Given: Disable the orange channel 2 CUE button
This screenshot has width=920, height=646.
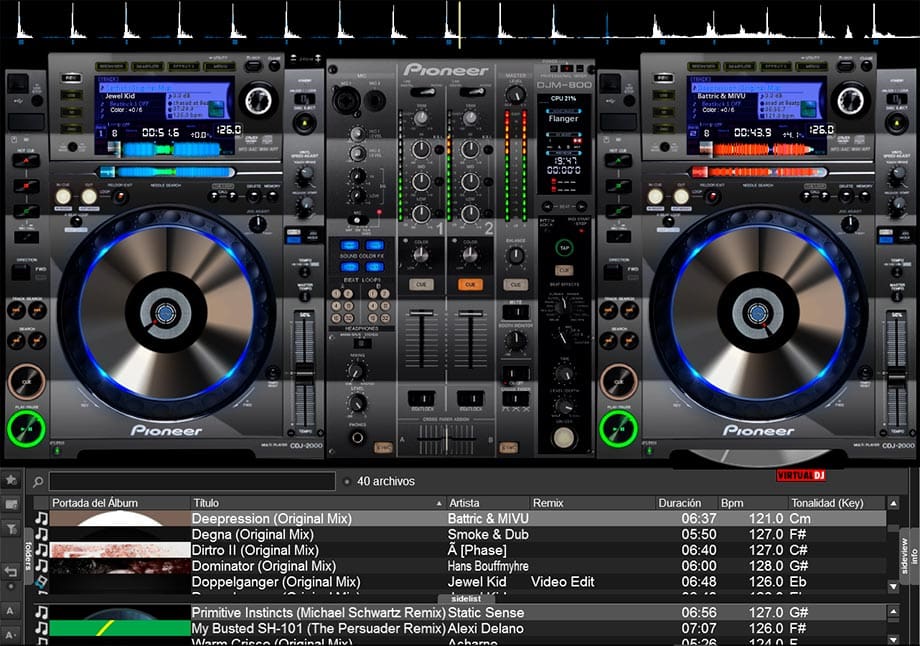Looking at the screenshot, I should tap(470, 285).
